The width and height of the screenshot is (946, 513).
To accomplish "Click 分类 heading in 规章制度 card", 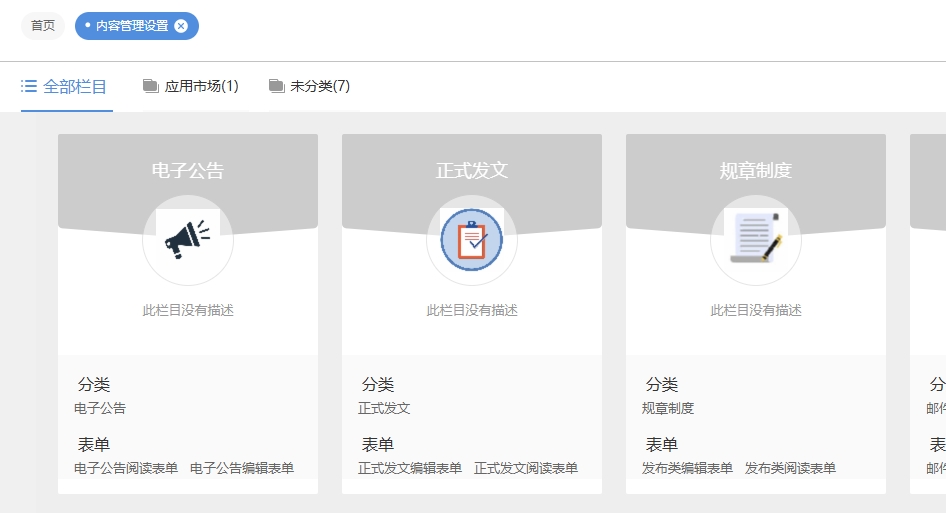I will point(662,384).
